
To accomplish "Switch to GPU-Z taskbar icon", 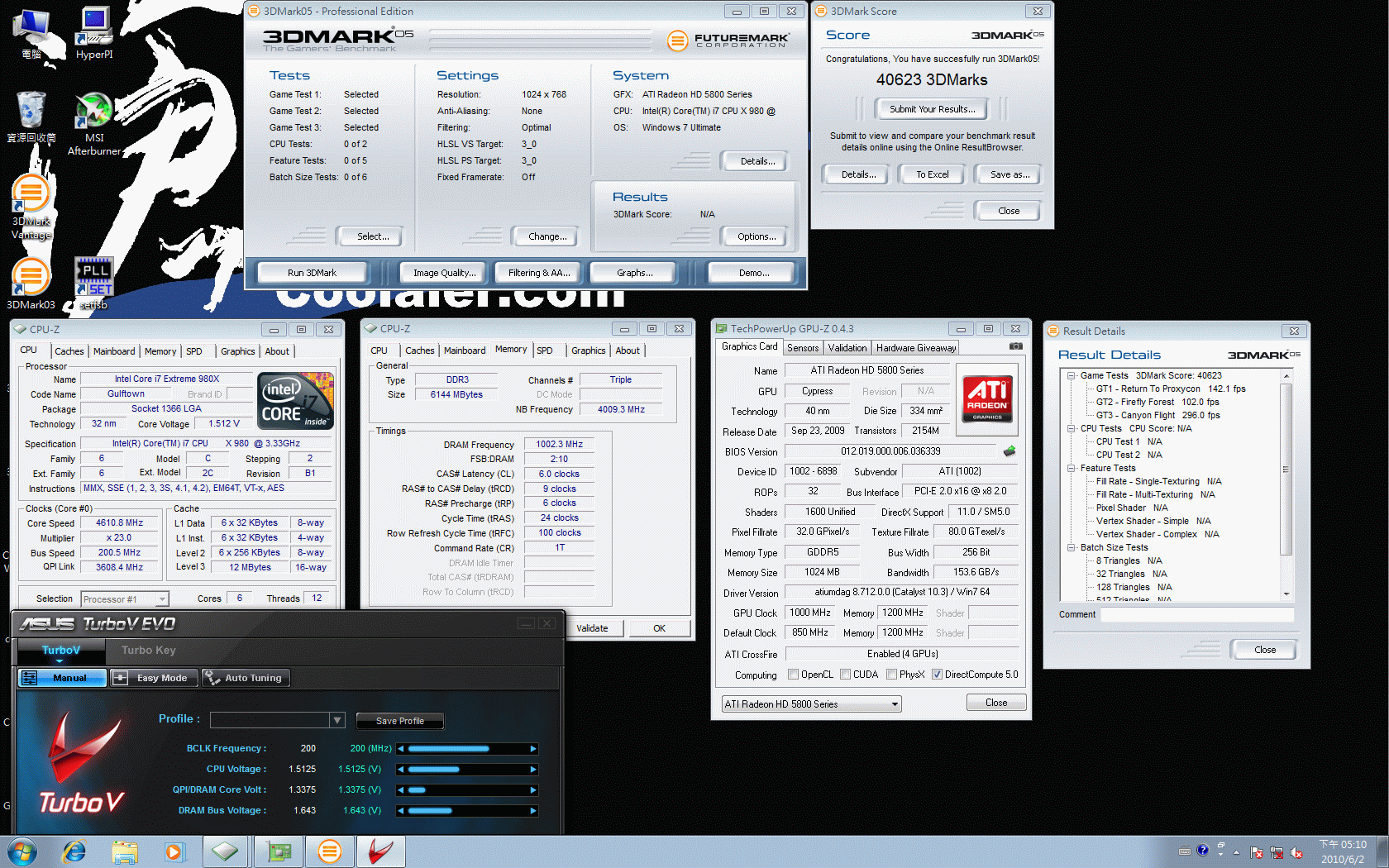I will tap(279, 851).
